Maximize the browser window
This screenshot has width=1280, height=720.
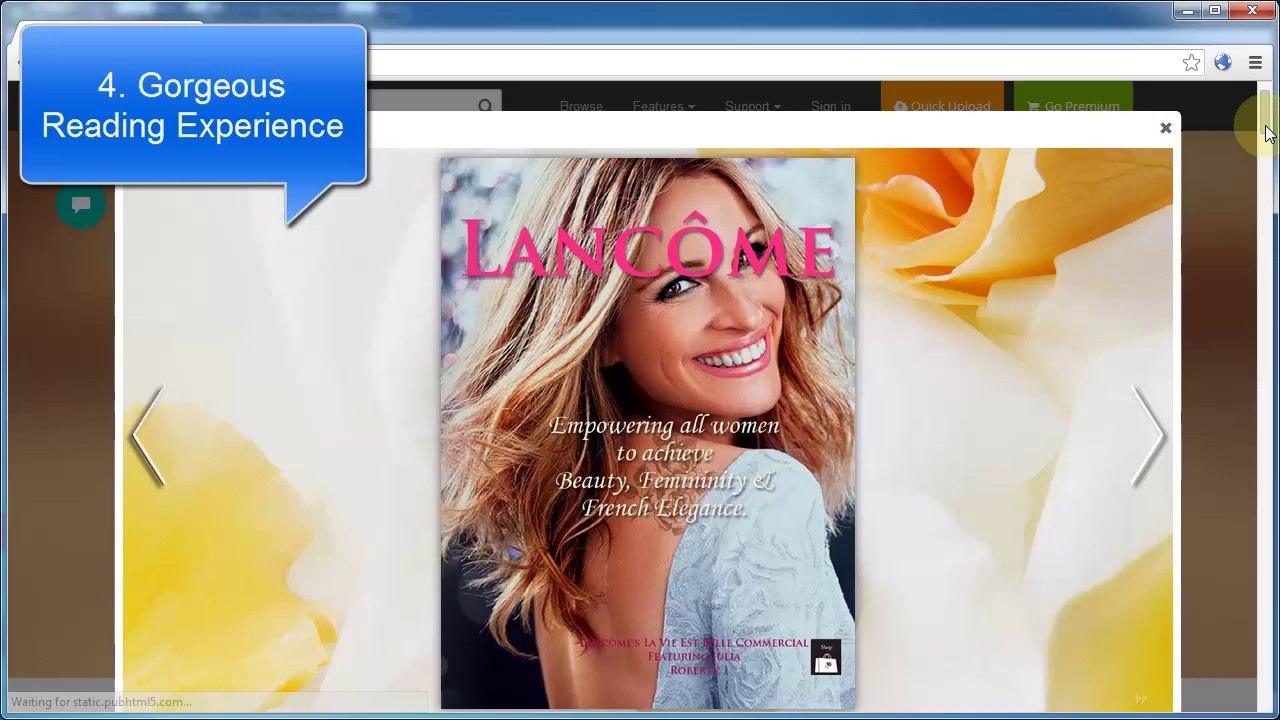click(1215, 11)
